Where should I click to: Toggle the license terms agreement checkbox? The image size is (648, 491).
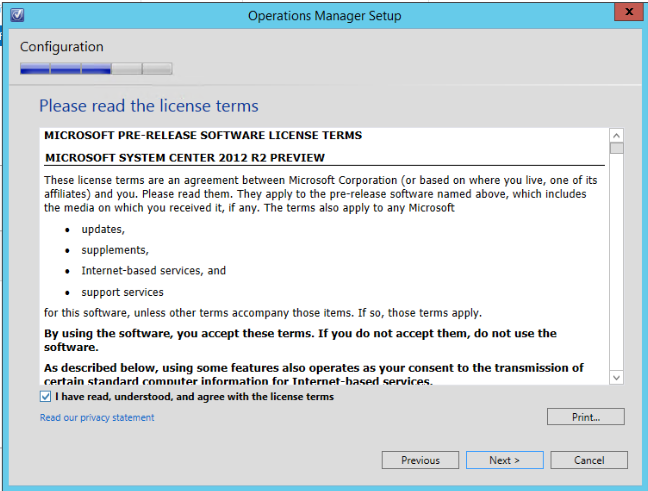coord(46,397)
